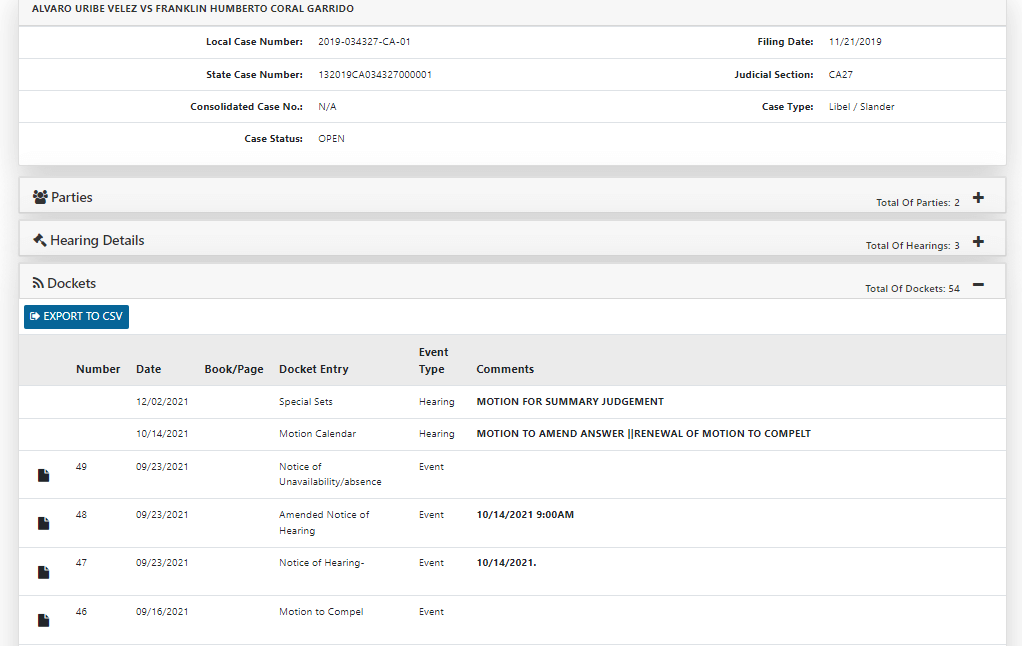
Task: Click the Parties section title
Action: coord(72,198)
